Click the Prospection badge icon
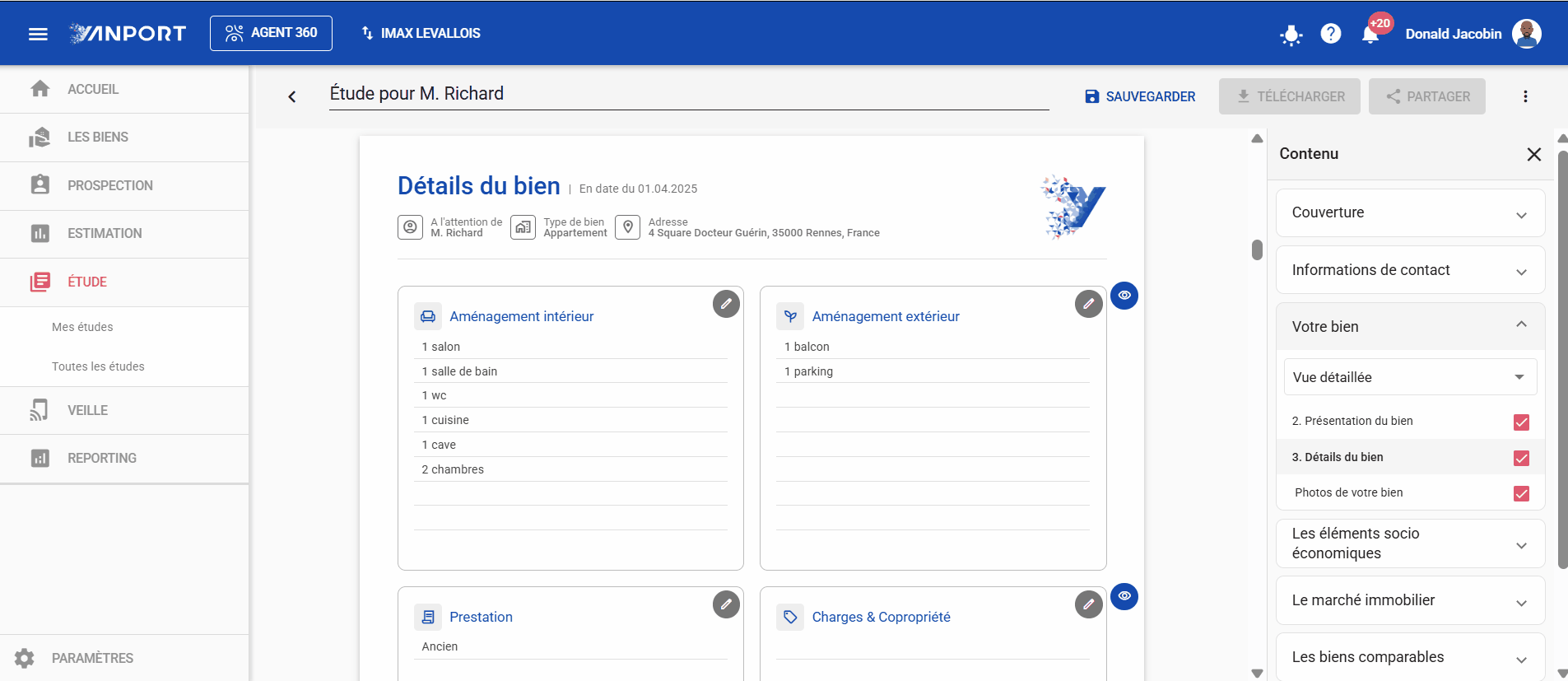This screenshot has height=681, width=1568. pos(40,184)
